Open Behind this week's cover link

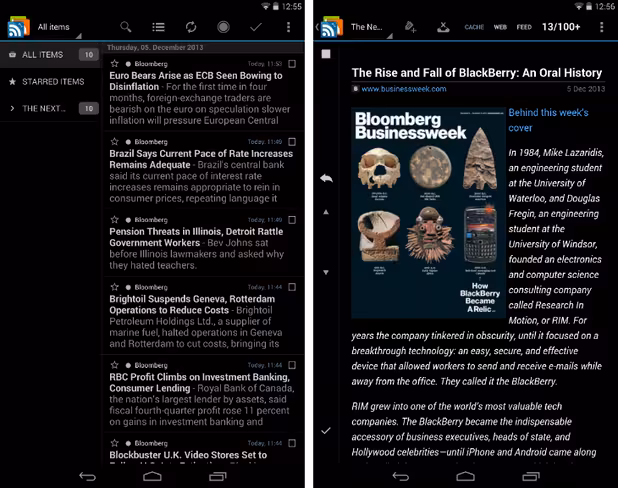[548, 120]
